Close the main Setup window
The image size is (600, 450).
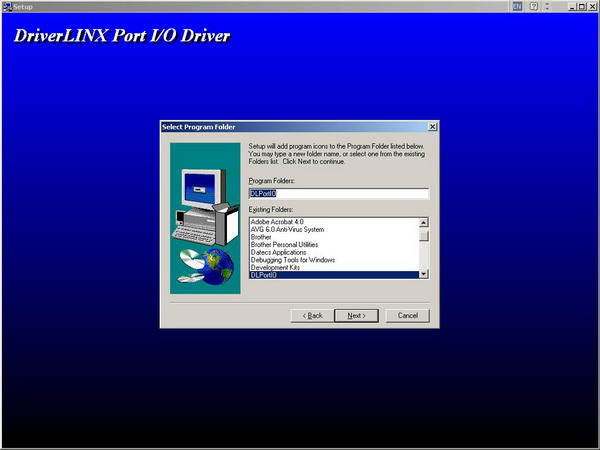(x=592, y=7)
